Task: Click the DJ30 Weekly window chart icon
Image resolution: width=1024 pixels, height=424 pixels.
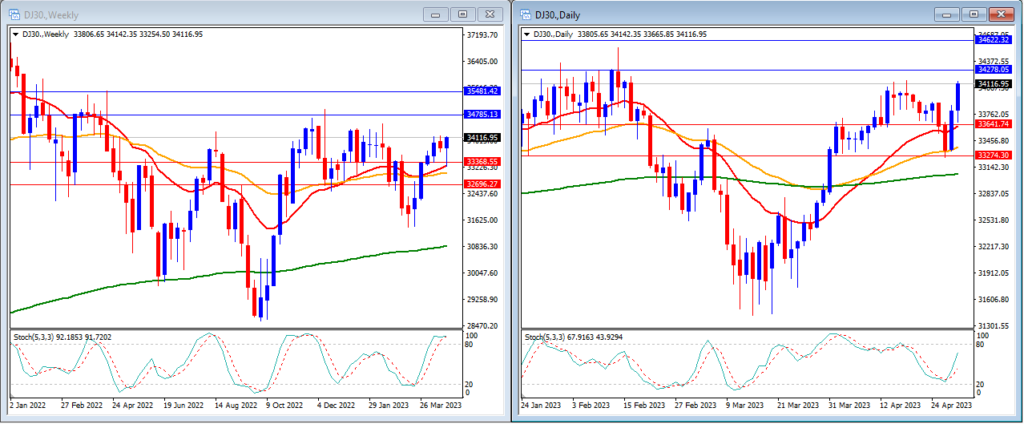Action: [12, 14]
